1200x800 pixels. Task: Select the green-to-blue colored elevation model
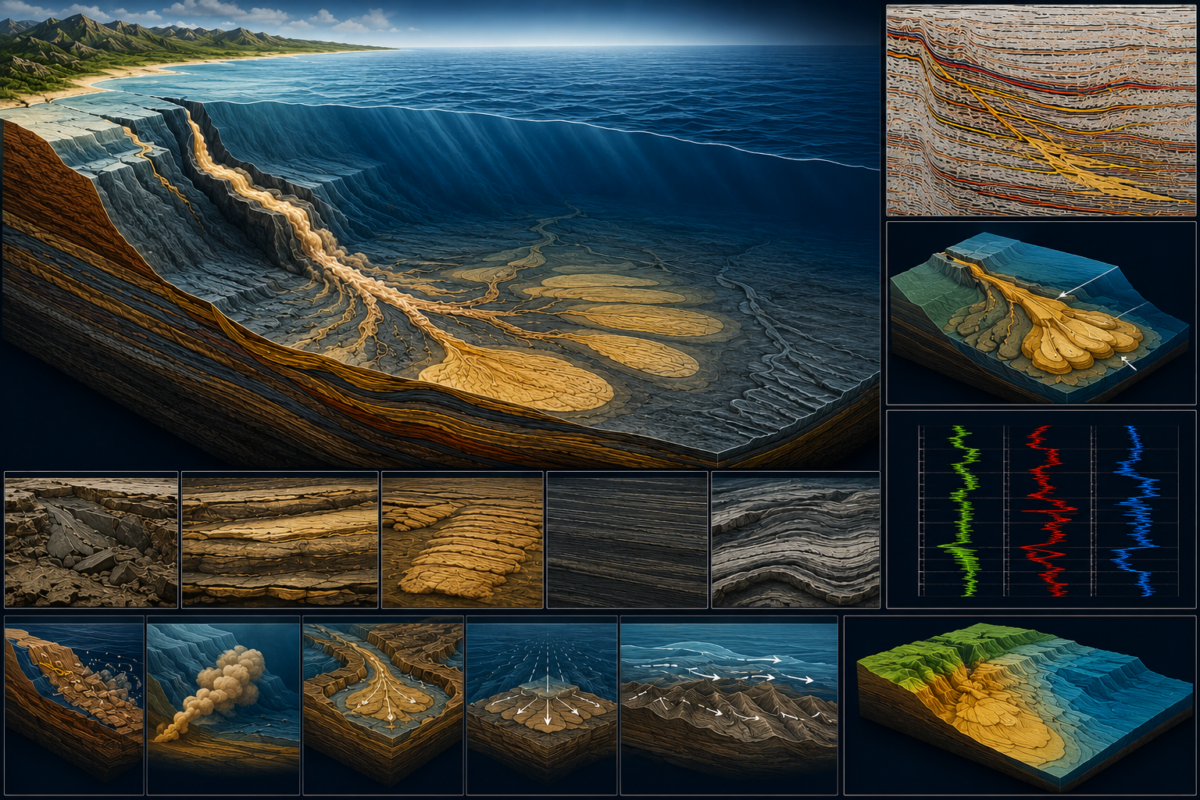[1020, 705]
